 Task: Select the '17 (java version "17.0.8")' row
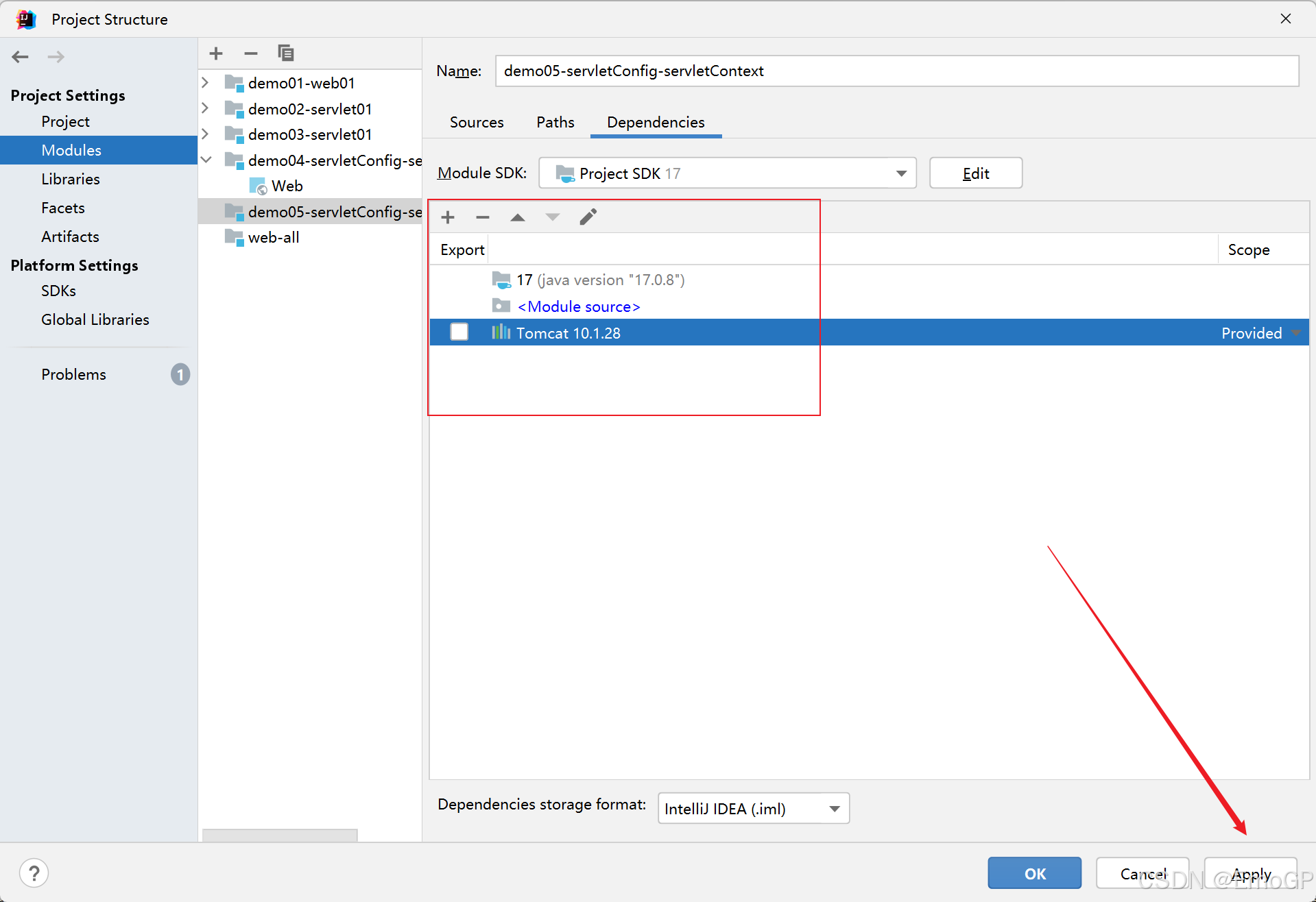click(869, 280)
